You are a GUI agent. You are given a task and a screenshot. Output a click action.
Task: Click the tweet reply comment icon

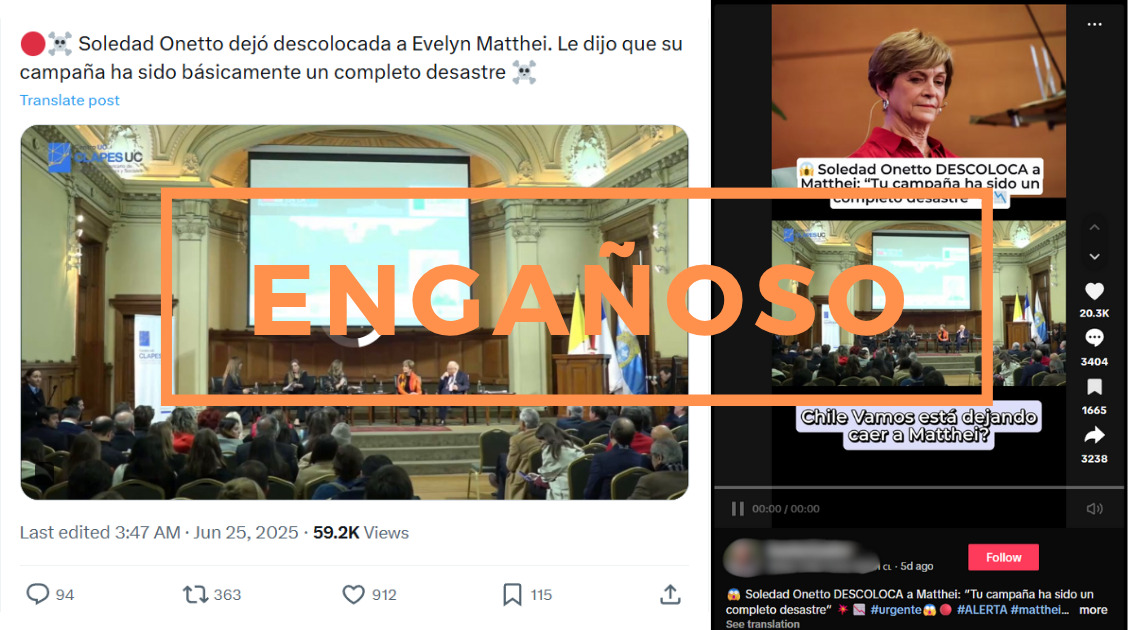tap(37, 594)
